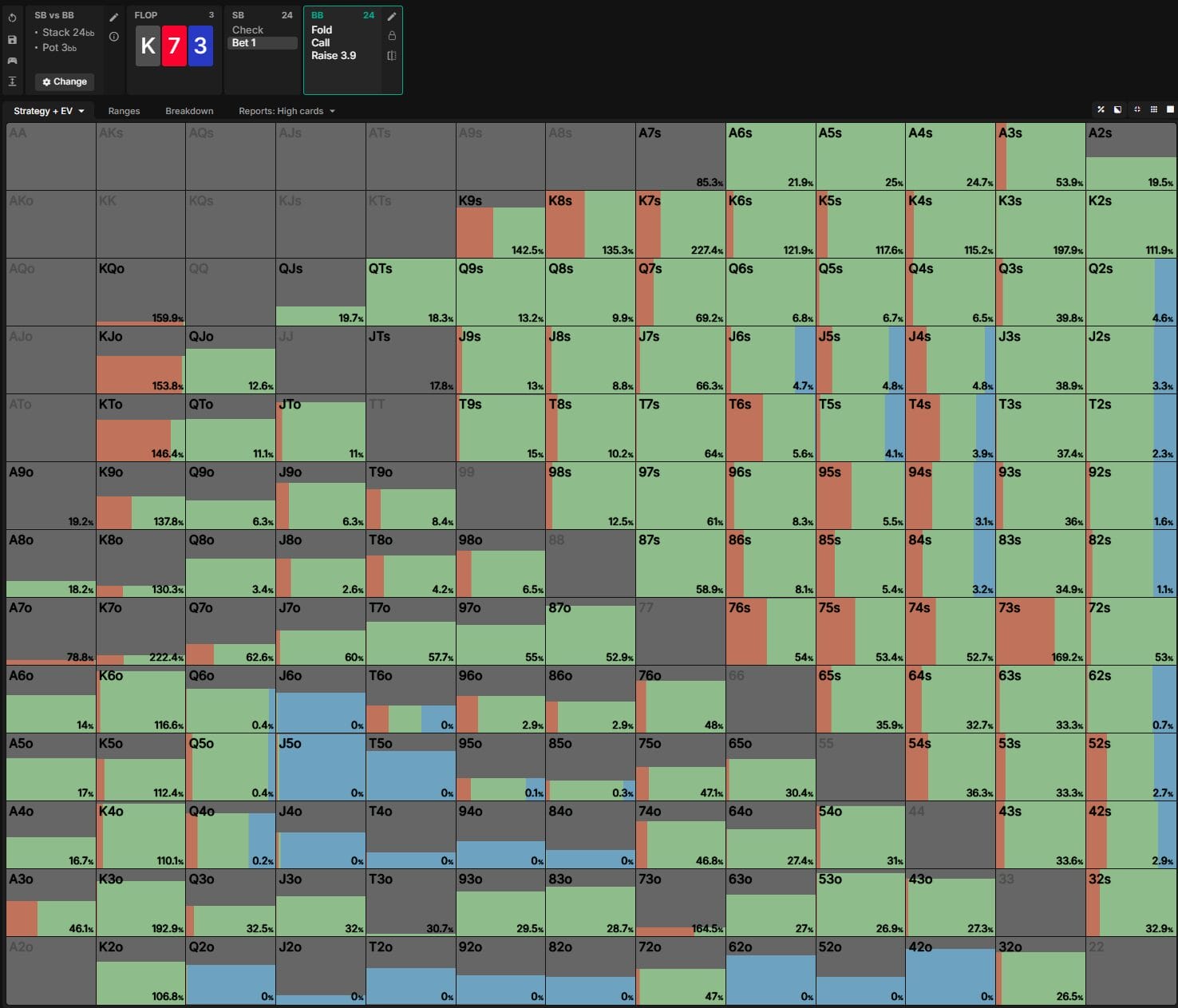Click the split compare icon in BB panel
The height and width of the screenshot is (1008, 1178).
click(x=391, y=56)
